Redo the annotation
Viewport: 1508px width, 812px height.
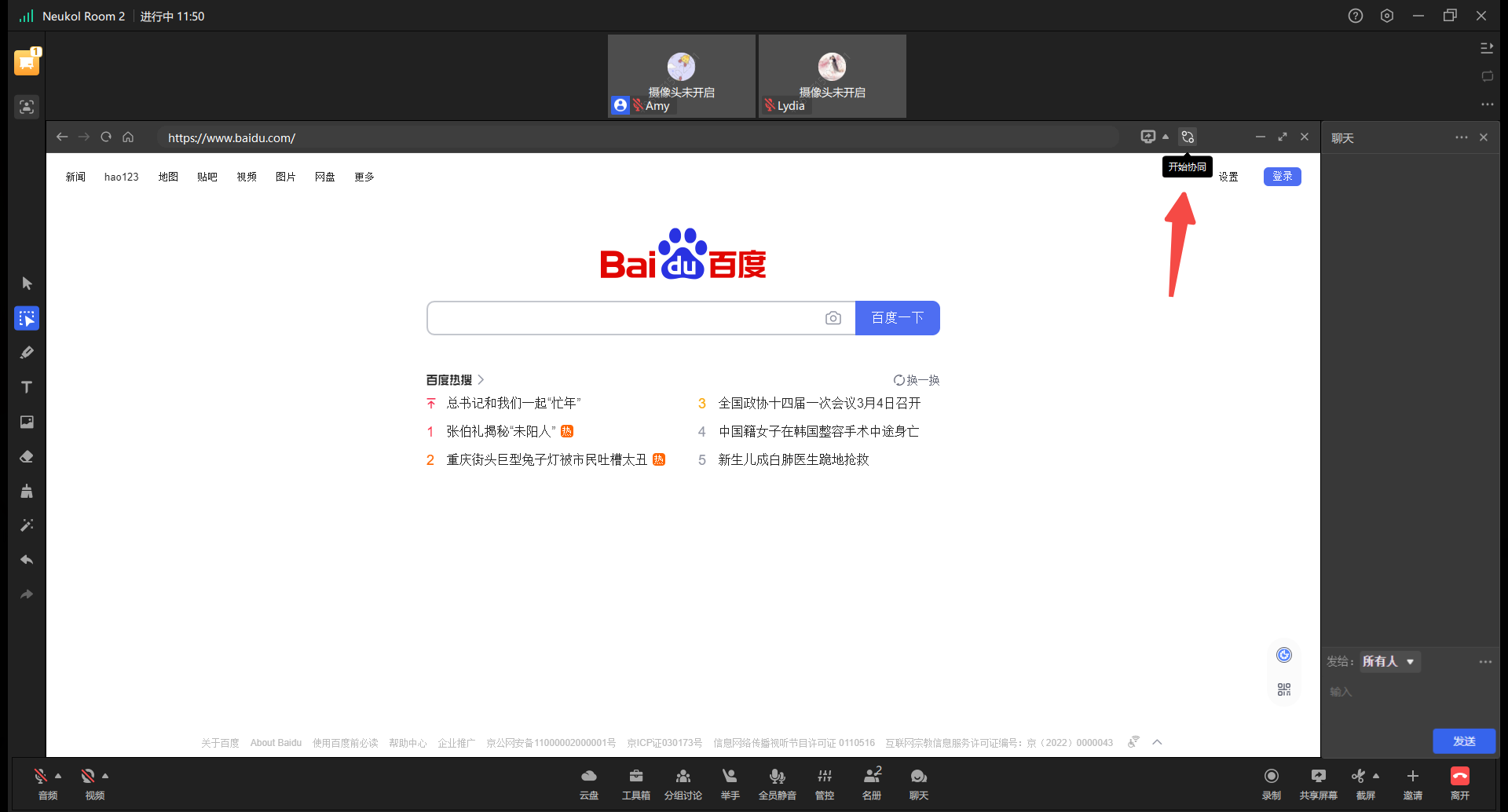(x=27, y=594)
